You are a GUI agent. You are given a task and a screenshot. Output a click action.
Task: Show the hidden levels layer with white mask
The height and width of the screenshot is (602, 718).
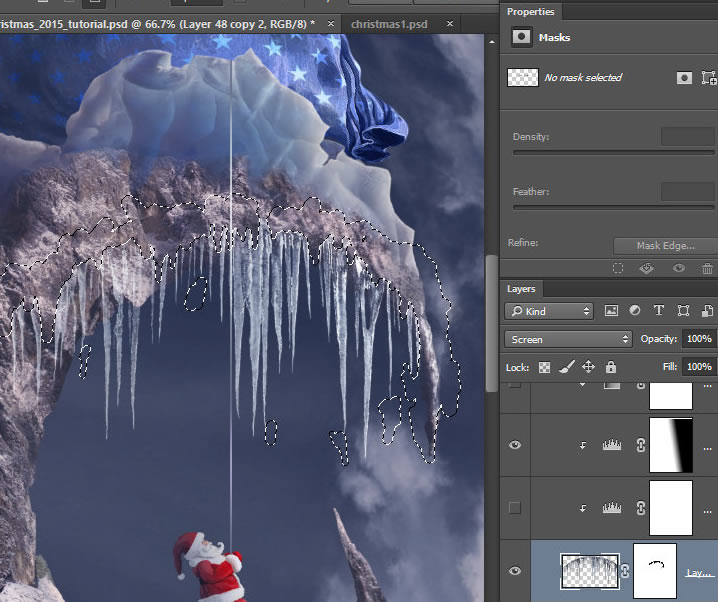pyautogui.click(x=515, y=508)
